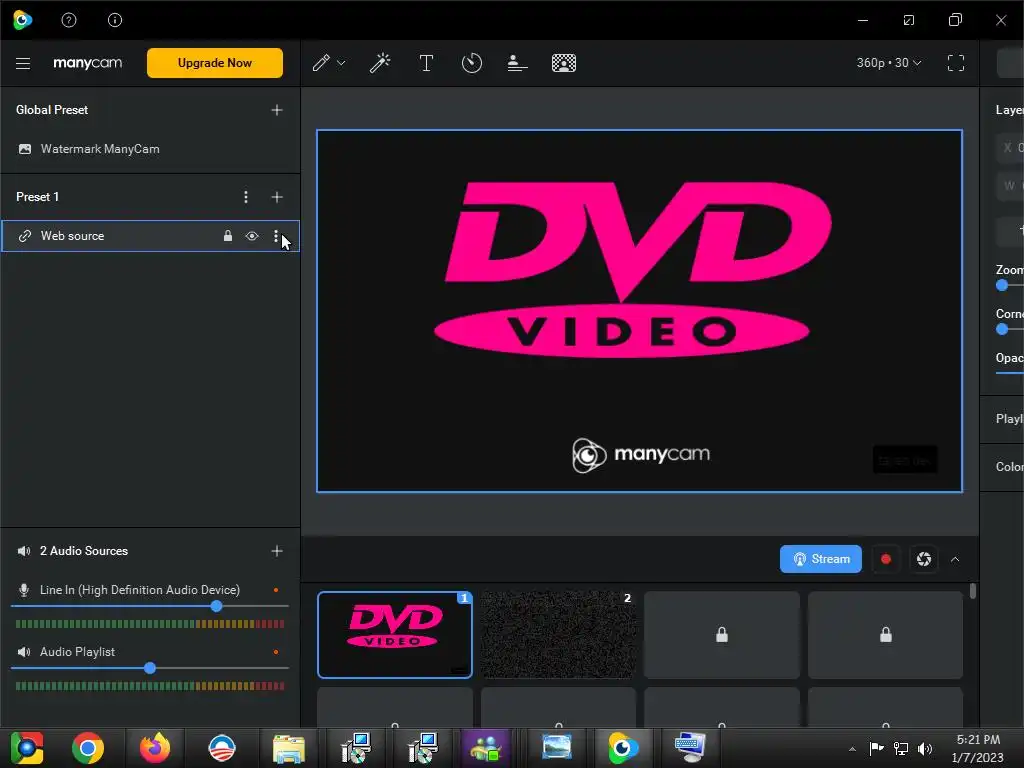Open Chrome from the taskbar
Screen dimensions: 1024x768
[x=88, y=748]
